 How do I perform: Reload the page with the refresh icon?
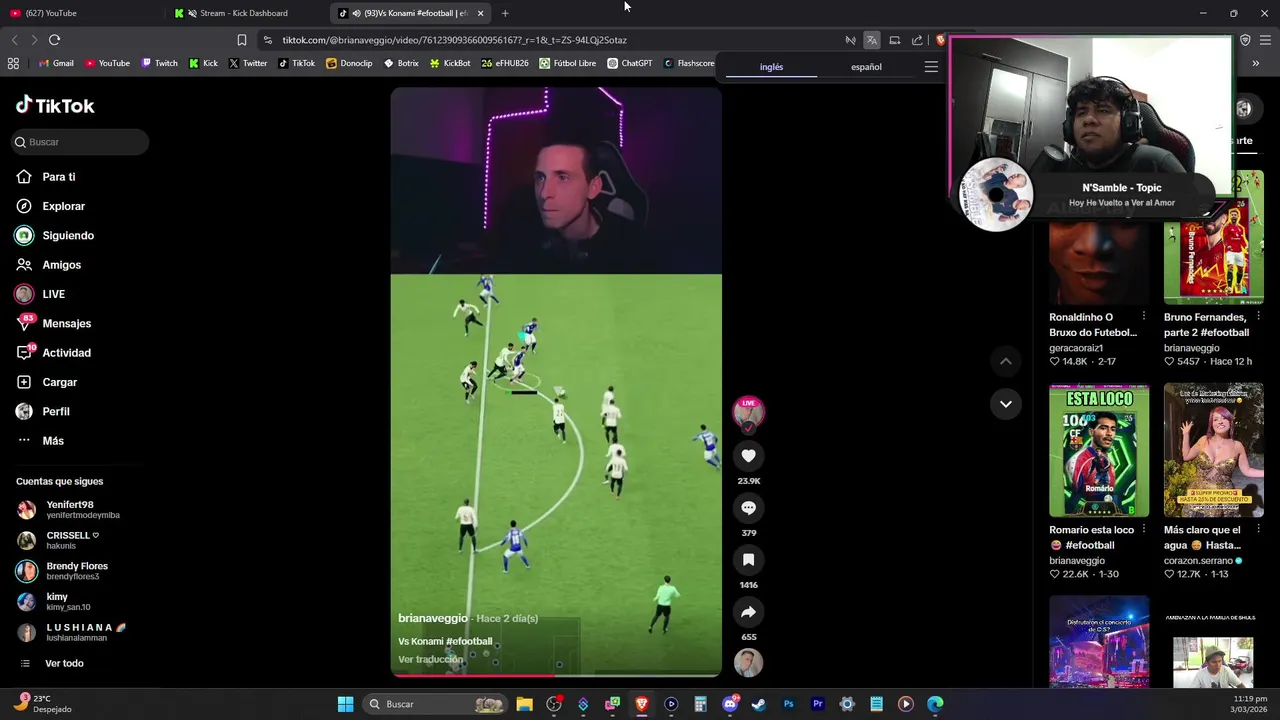tap(54, 40)
